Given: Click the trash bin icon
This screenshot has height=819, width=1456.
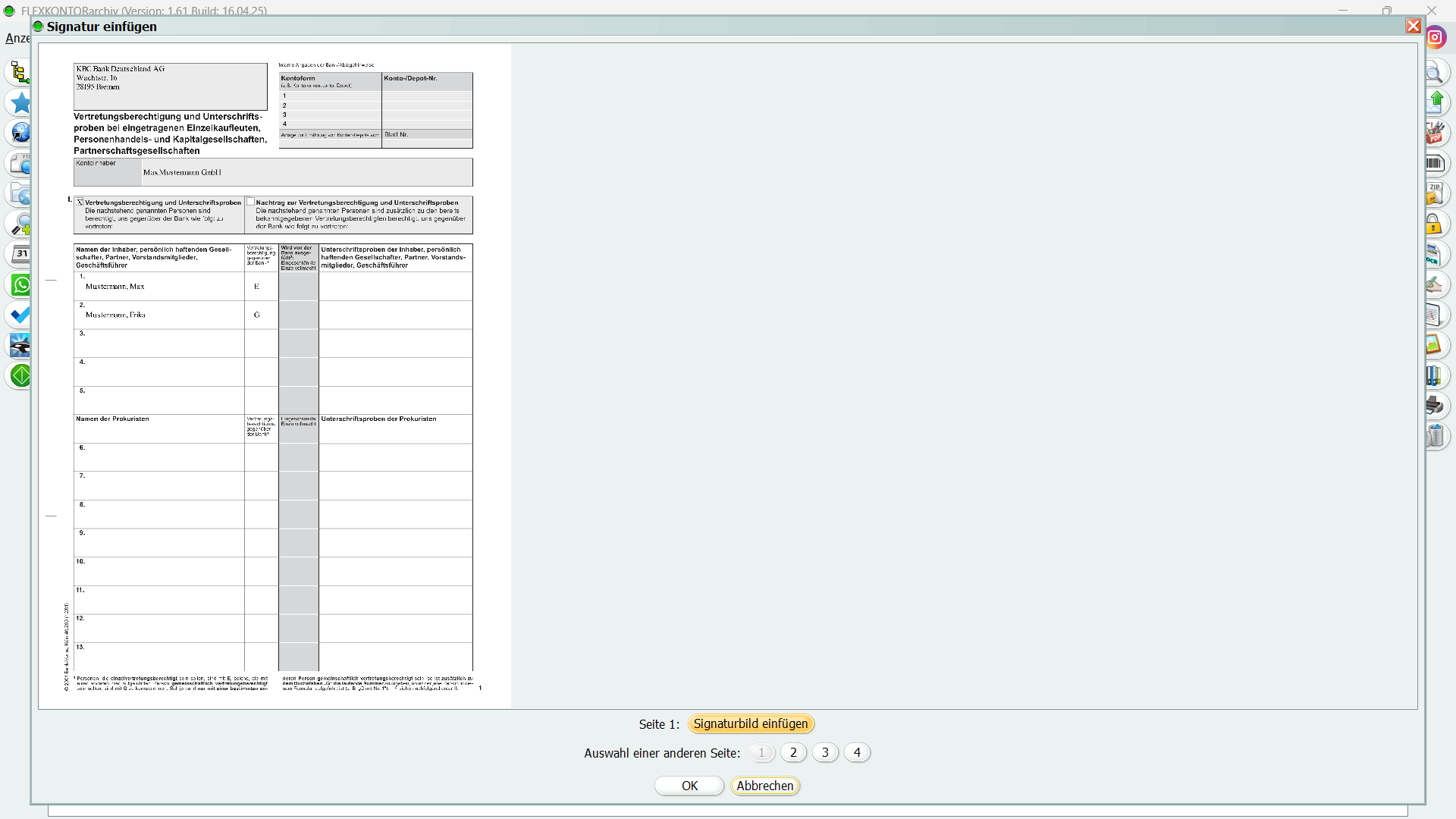Looking at the screenshot, I should tap(1435, 436).
